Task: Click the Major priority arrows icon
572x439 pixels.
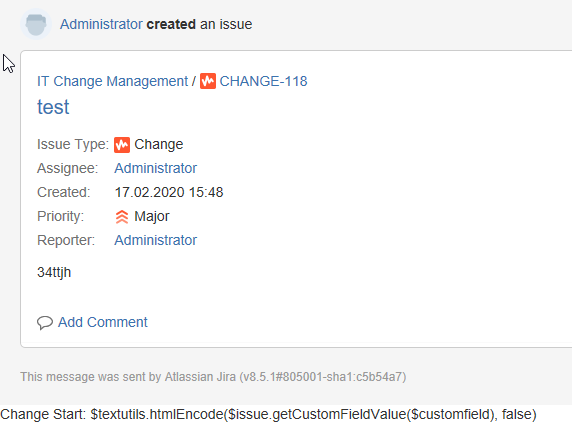Action: coord(122,217)
